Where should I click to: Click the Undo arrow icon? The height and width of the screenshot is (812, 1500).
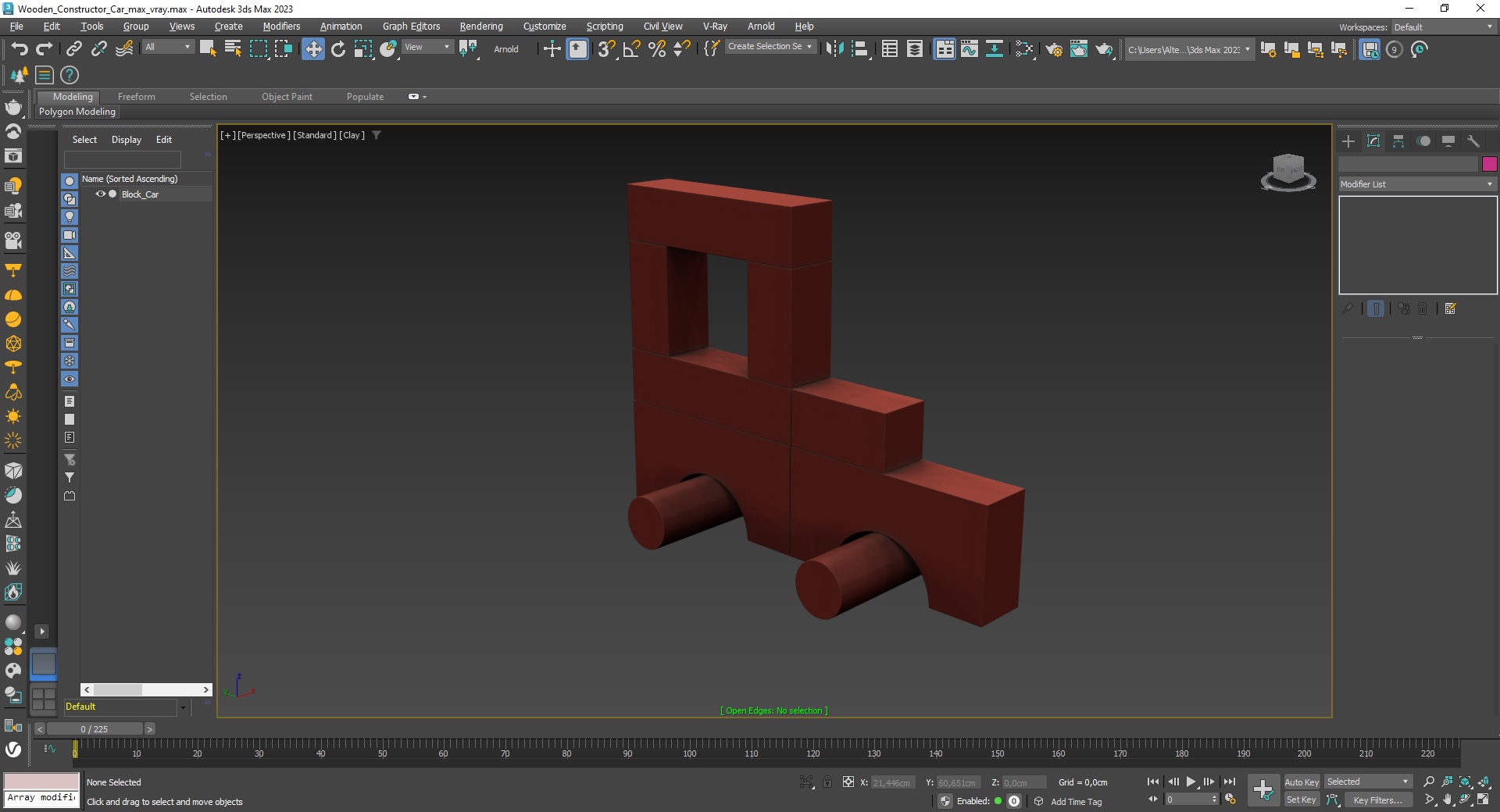(20, 49)
